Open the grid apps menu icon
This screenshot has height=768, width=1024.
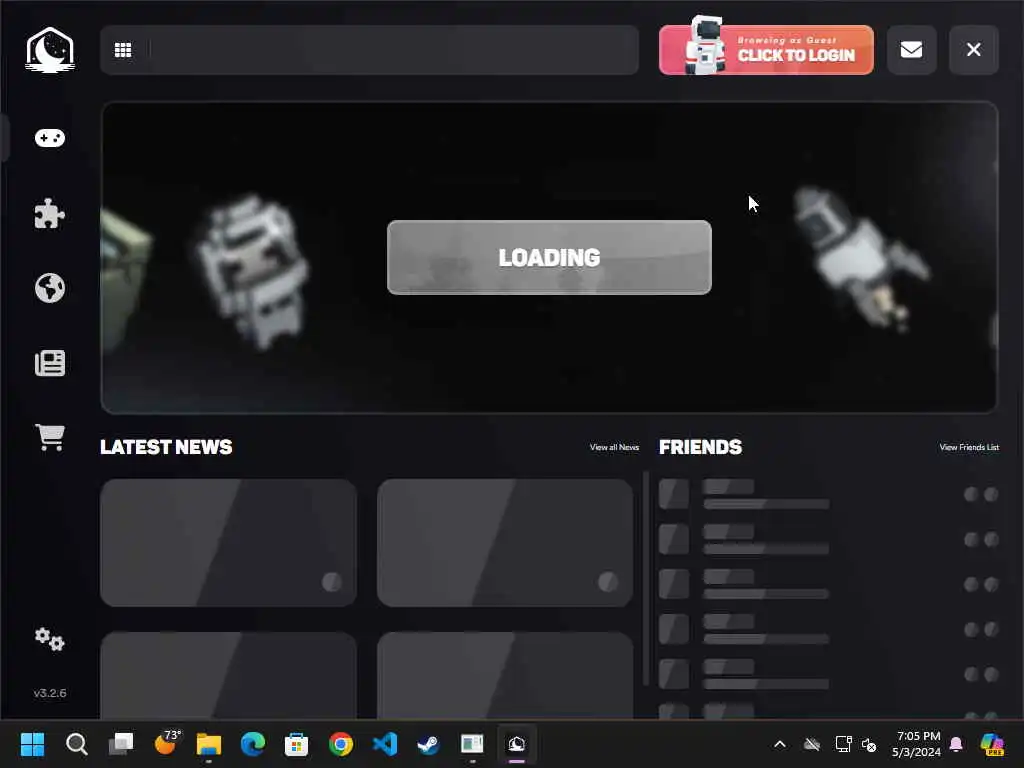123,50
